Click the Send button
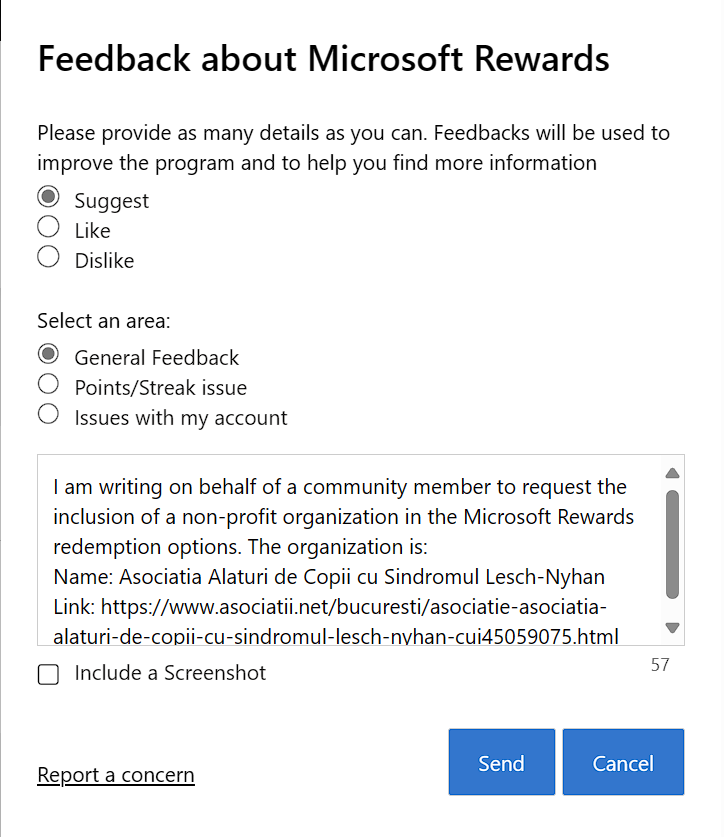 point(501,762)
